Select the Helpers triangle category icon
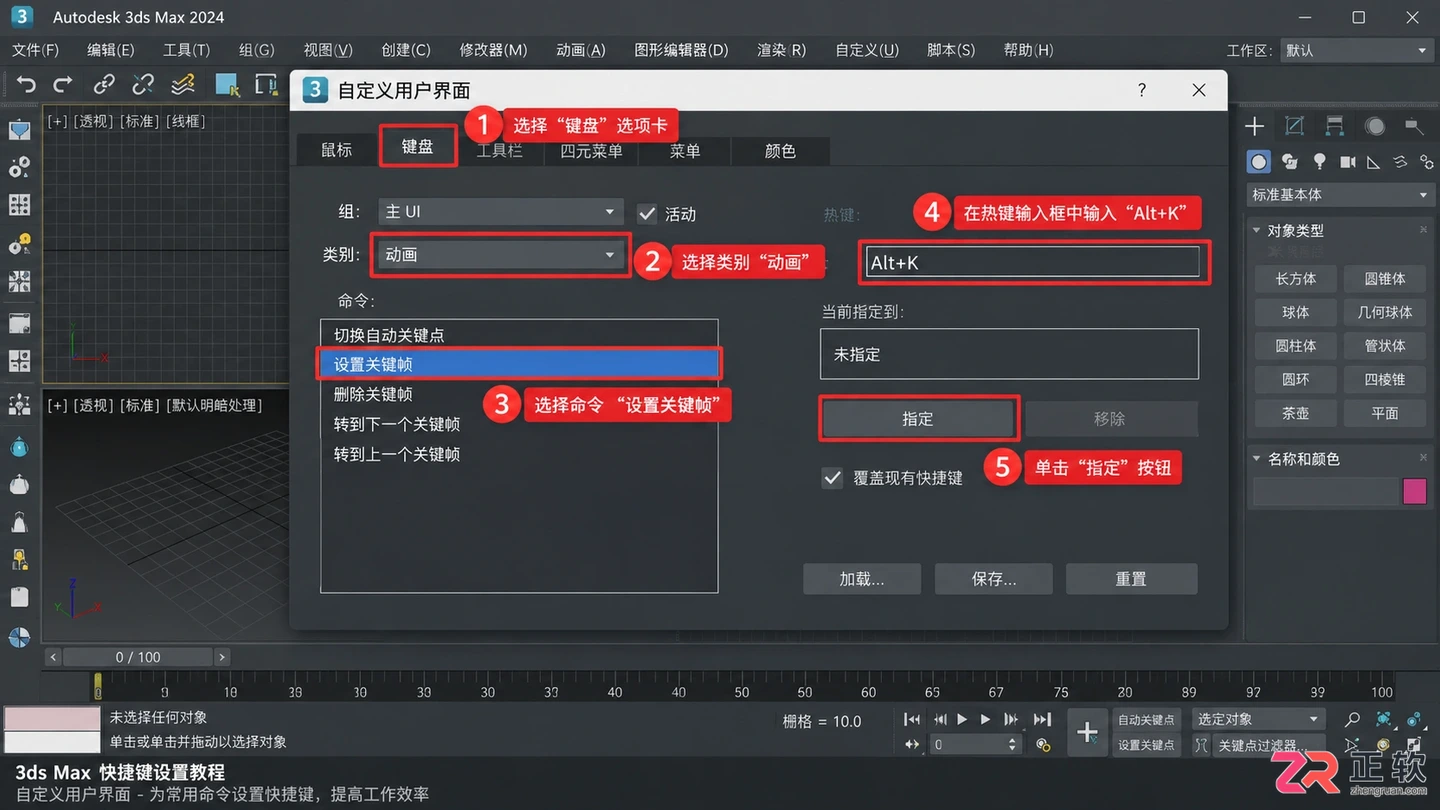Screen dimensions: 1440x810 (x=1373, y=162)
